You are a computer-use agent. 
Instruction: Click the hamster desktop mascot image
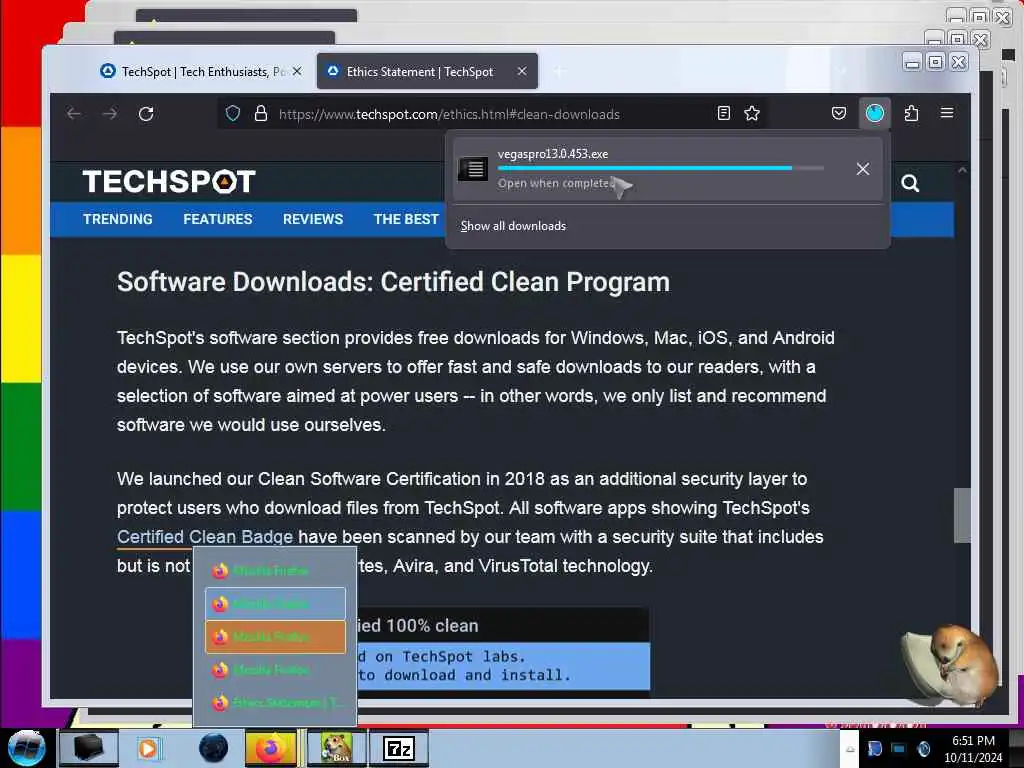(950, 665)
